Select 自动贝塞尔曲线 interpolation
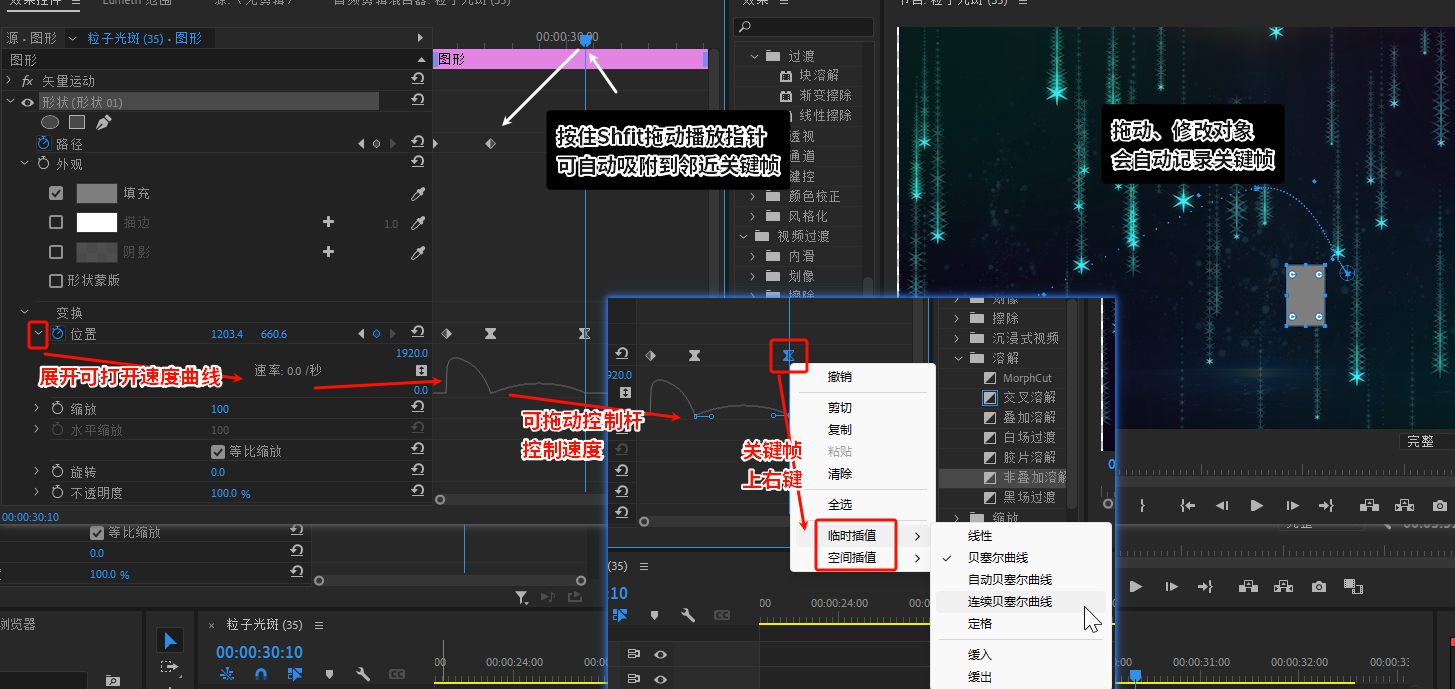1455x689 pixels. point(1010,580)
